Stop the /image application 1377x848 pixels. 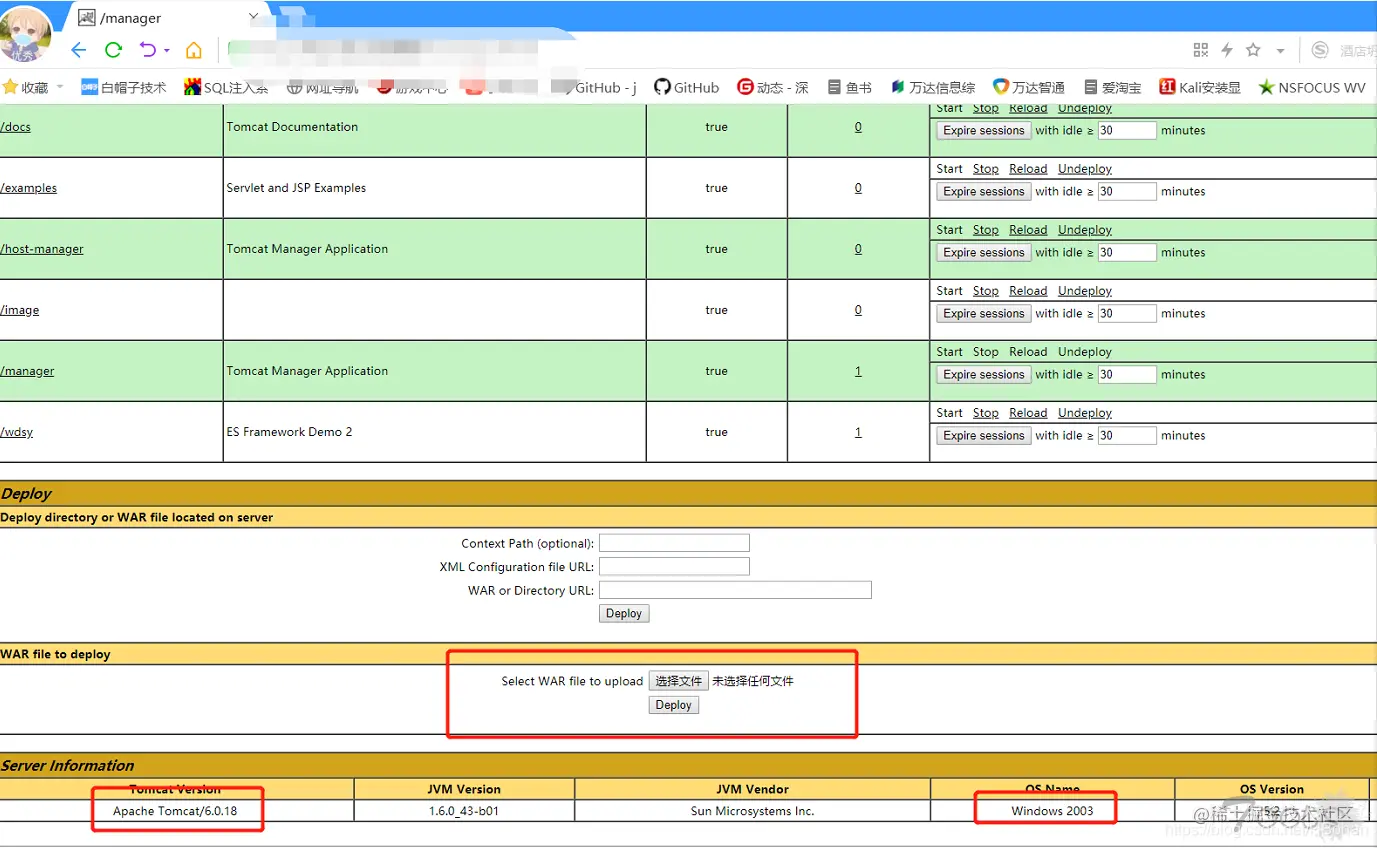point(986,291)
